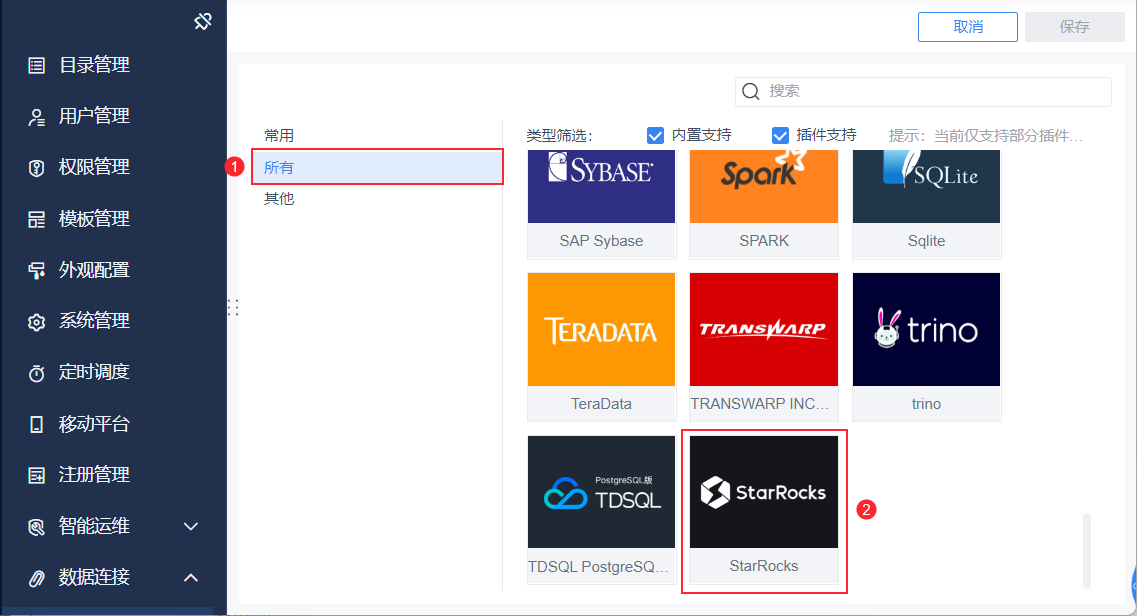Click the TRANSWARP INC... label text
This screenshot has width=1137, height=616.
[760, 404]
